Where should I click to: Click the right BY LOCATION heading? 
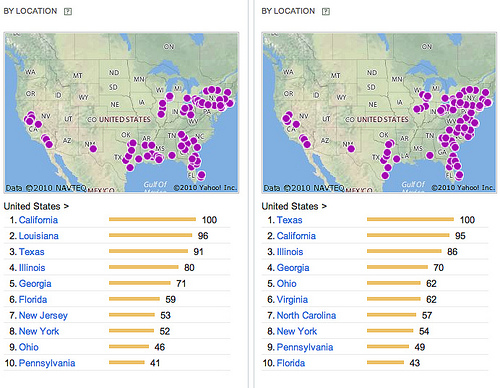[288, 11]
